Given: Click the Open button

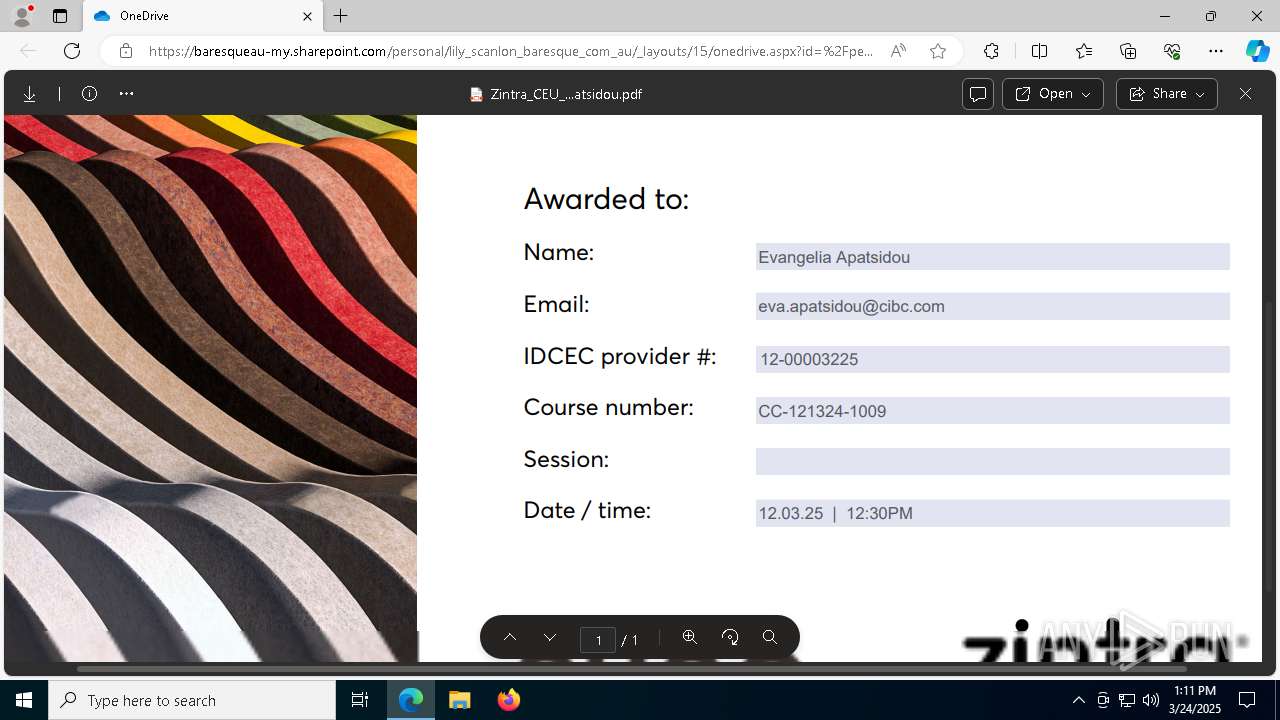Looking at the screenshot, I should pos(1053,94).
